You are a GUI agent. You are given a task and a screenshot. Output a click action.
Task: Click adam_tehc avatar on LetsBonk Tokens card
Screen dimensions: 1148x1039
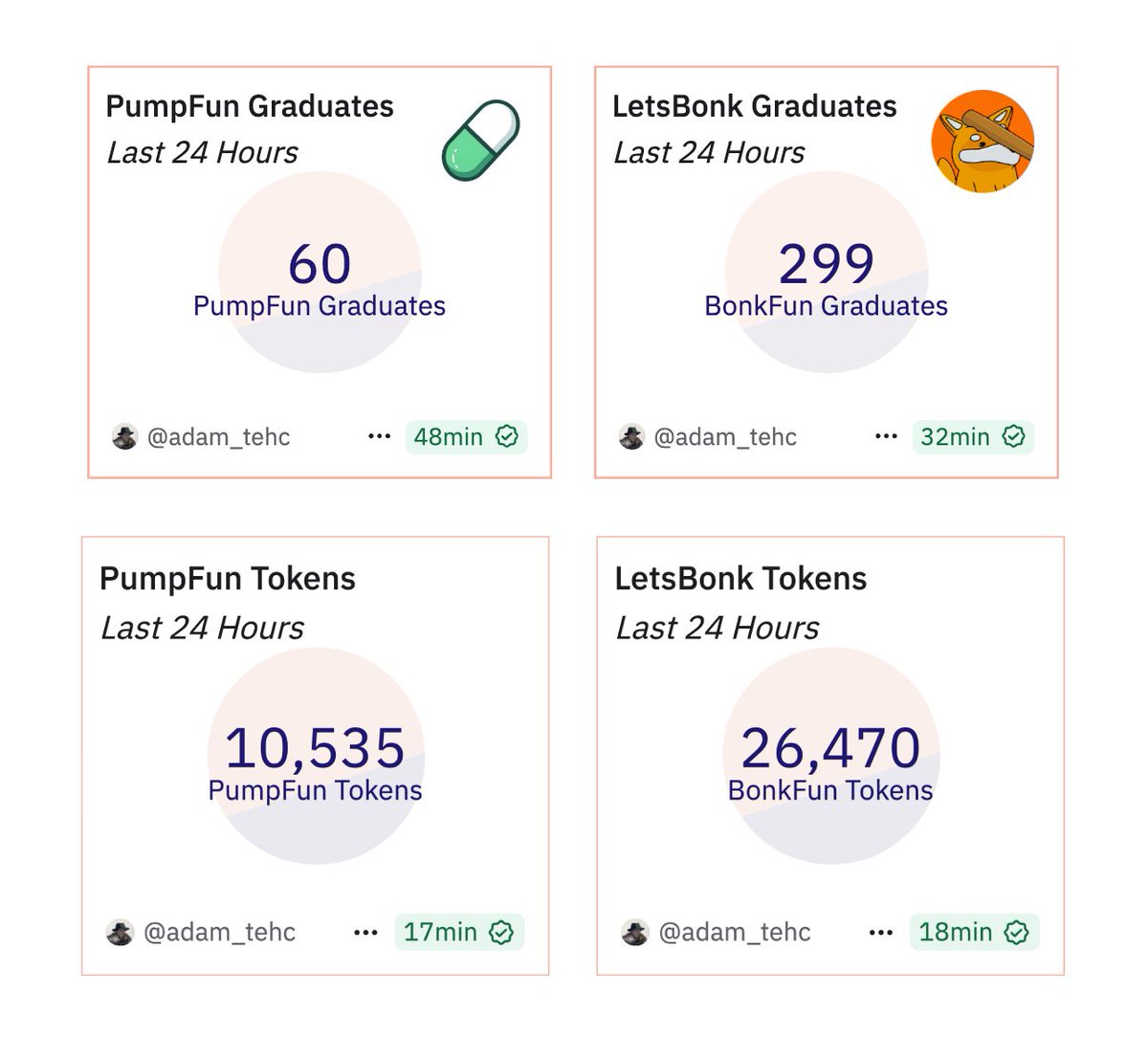coord(635,932)
